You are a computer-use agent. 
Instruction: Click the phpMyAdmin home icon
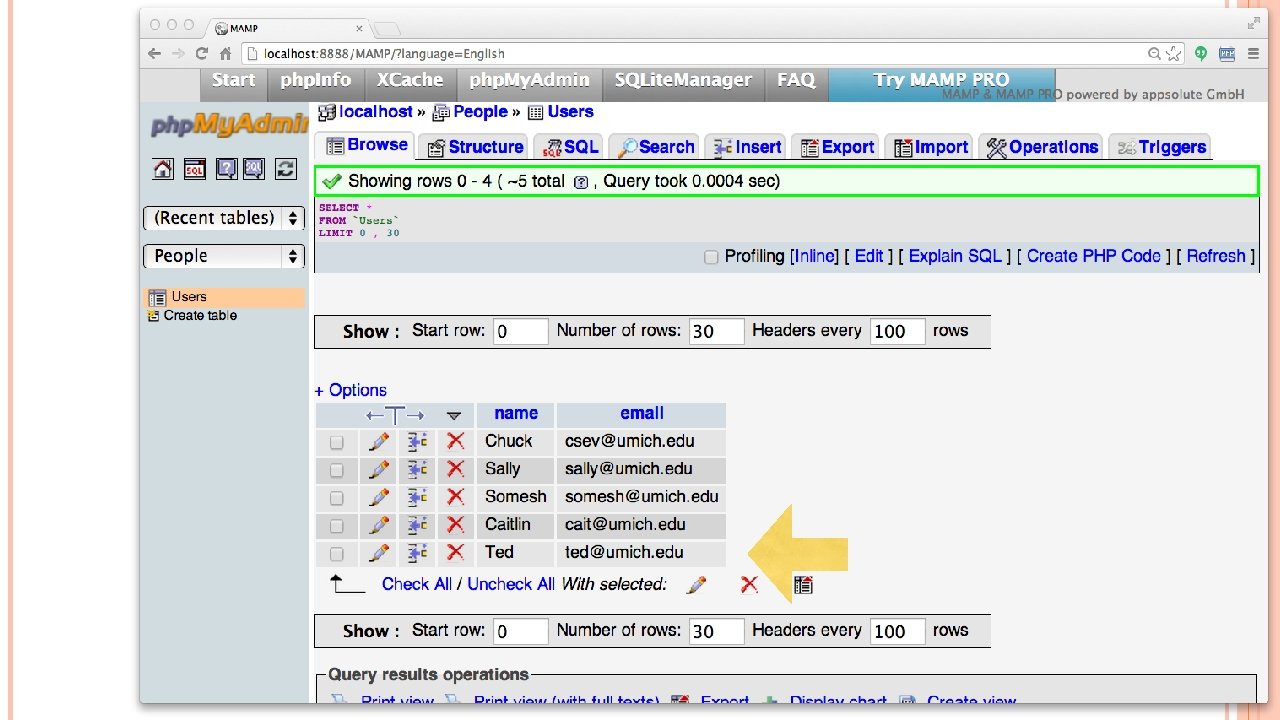pos(163,169)
